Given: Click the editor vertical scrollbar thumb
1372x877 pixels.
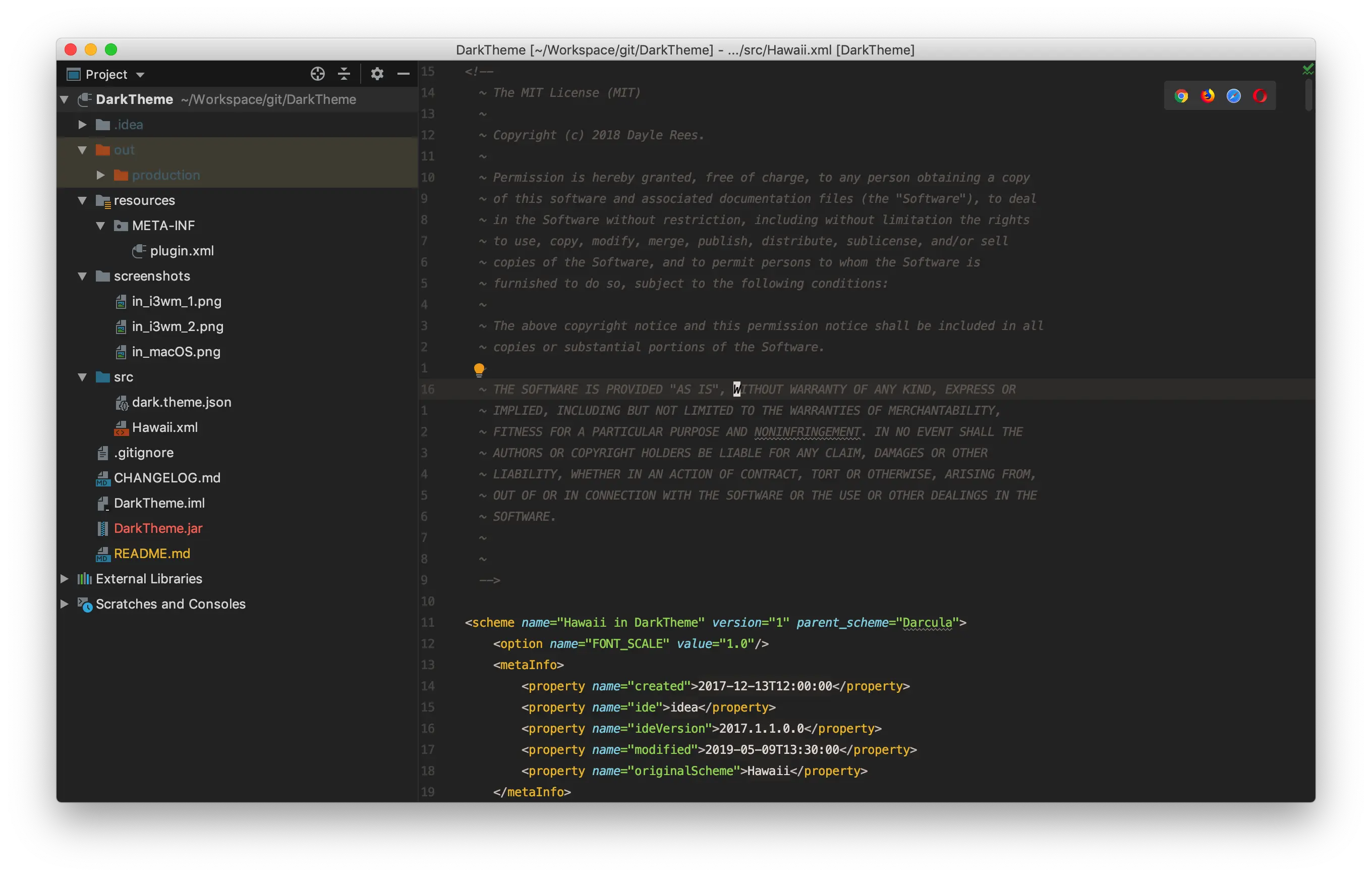Looking at the screenshot, I should click(1308, 95).
